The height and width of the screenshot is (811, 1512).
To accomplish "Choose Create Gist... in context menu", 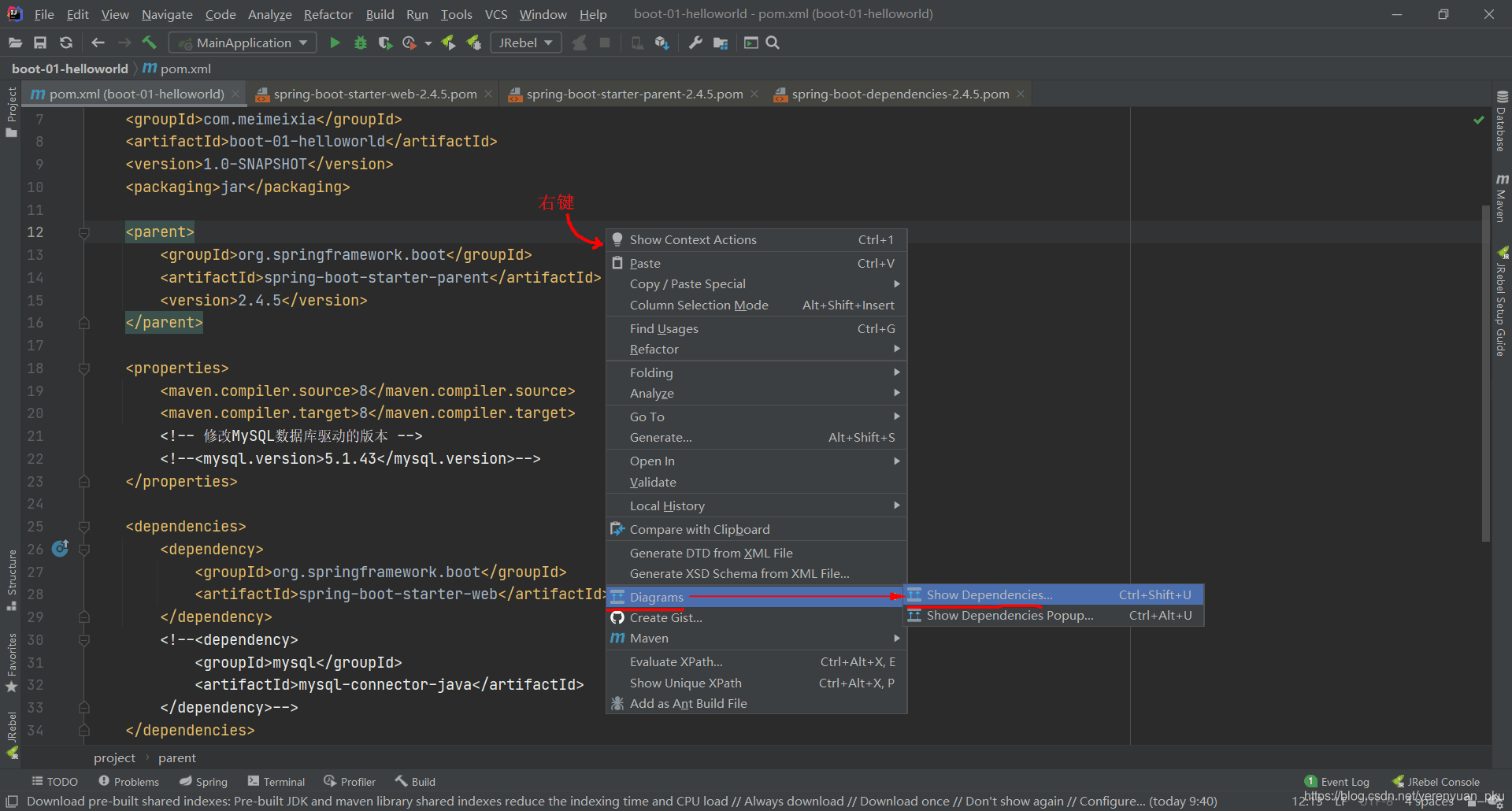I will pyautogui.click(x=756, y=617).
